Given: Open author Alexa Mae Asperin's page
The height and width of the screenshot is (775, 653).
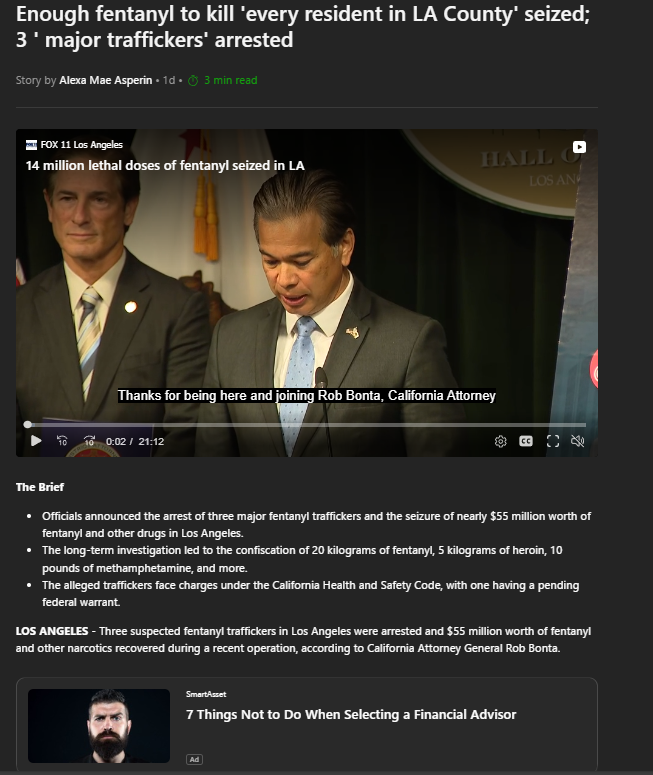Looking at the screenshot, I should (106, 80).
